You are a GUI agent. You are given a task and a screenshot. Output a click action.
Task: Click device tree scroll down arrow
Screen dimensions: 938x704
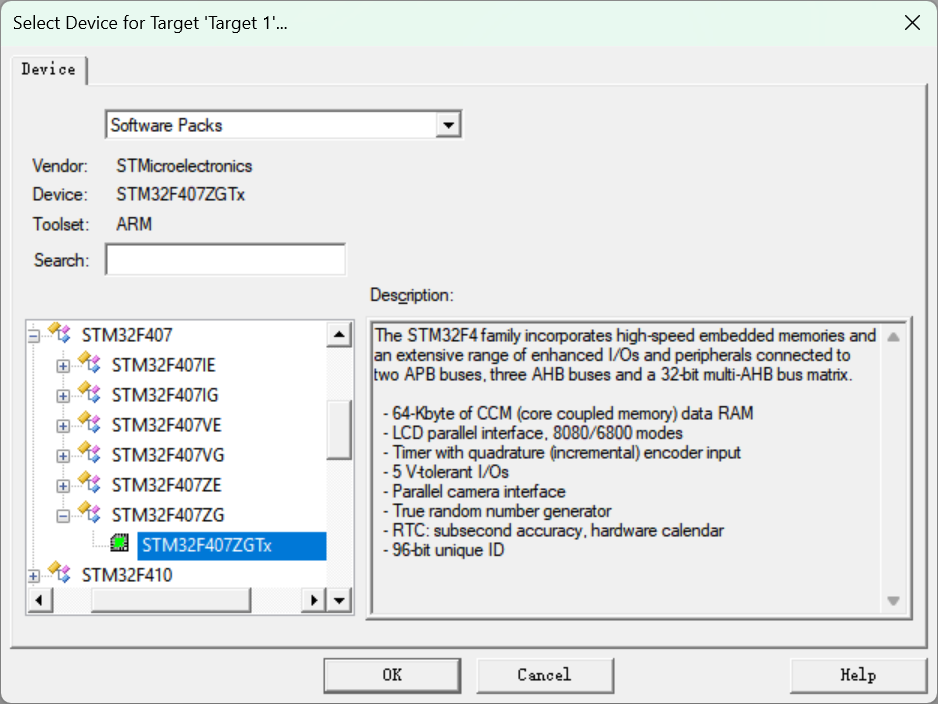339,600
